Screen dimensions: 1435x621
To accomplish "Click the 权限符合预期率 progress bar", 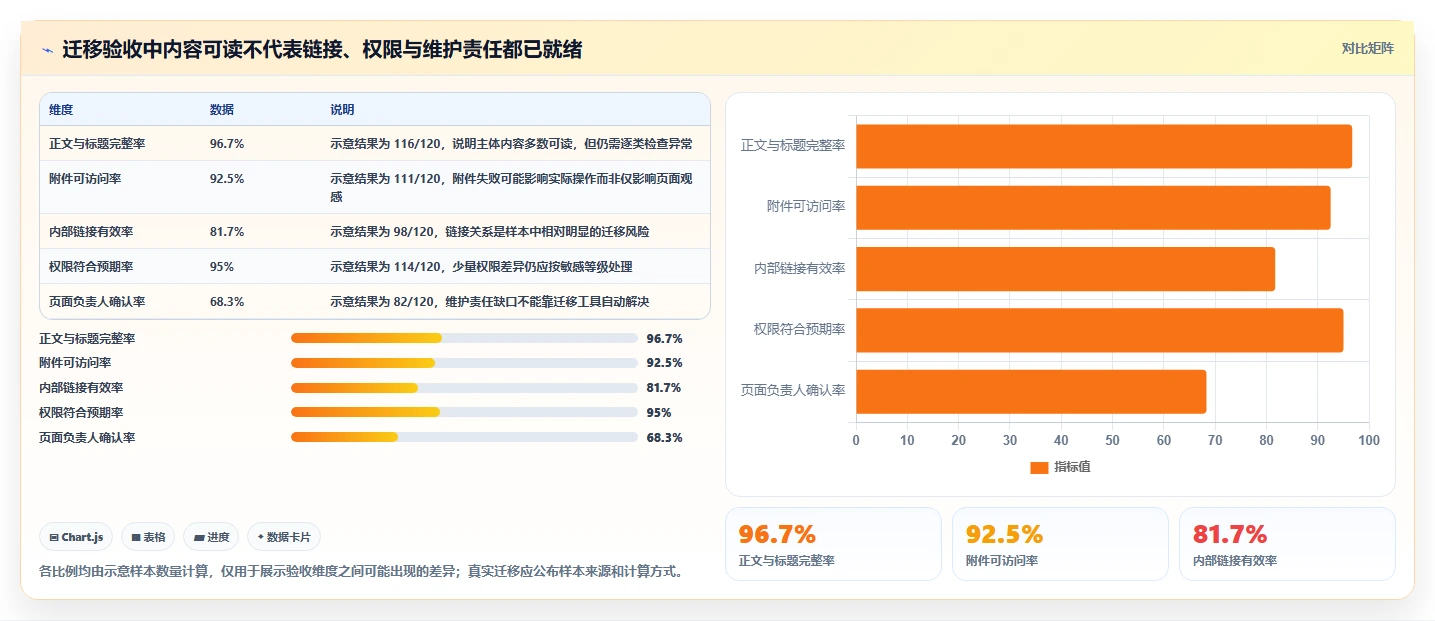I will (x=464, y=412).
